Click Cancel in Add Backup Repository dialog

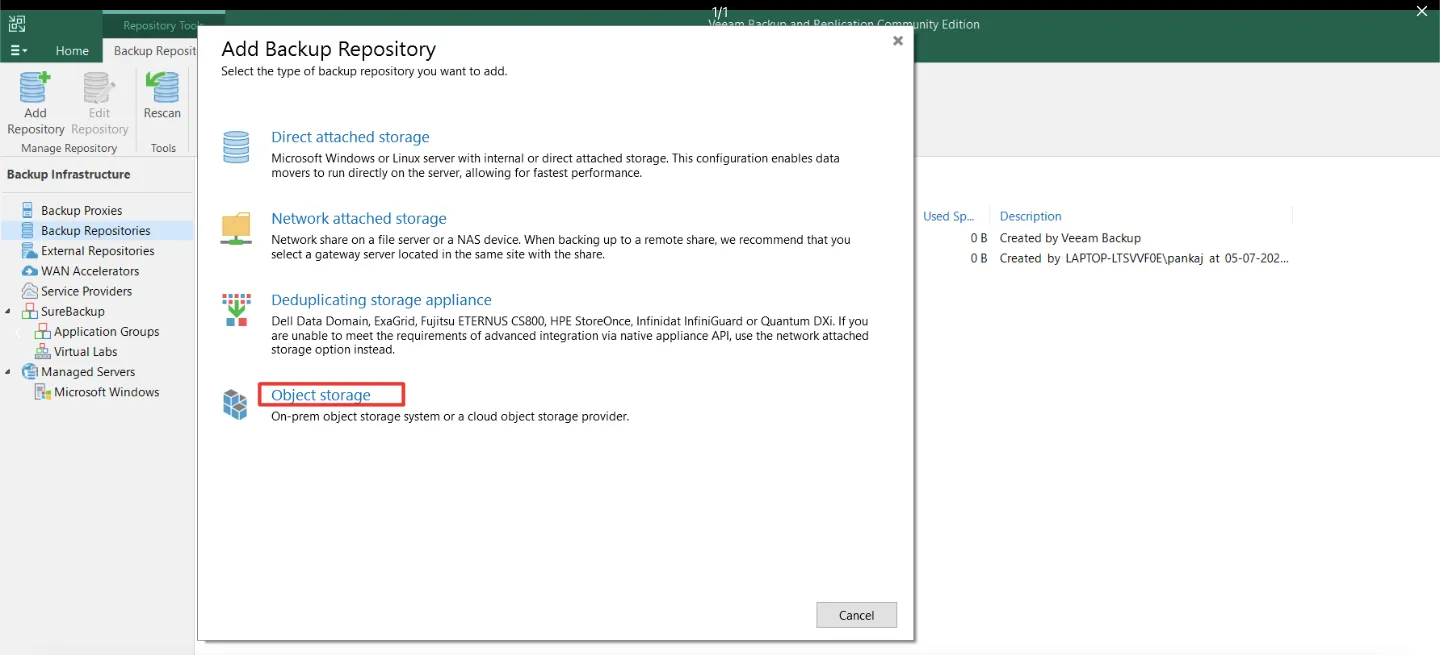(856, 615)
